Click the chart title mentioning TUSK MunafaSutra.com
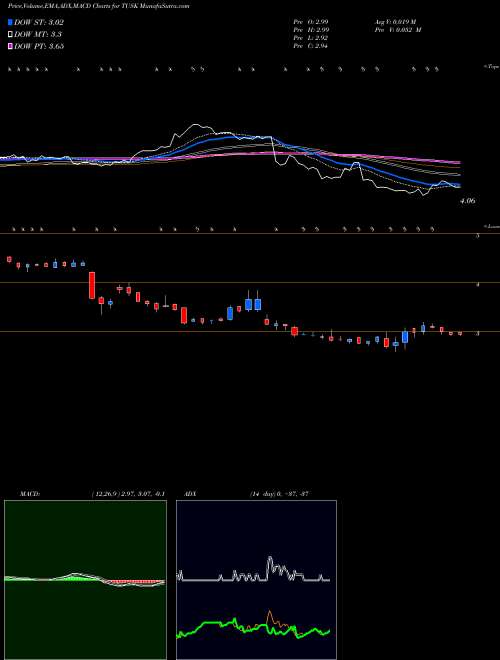The width and height of the screenshot is (500, 660). pos(98,6)
